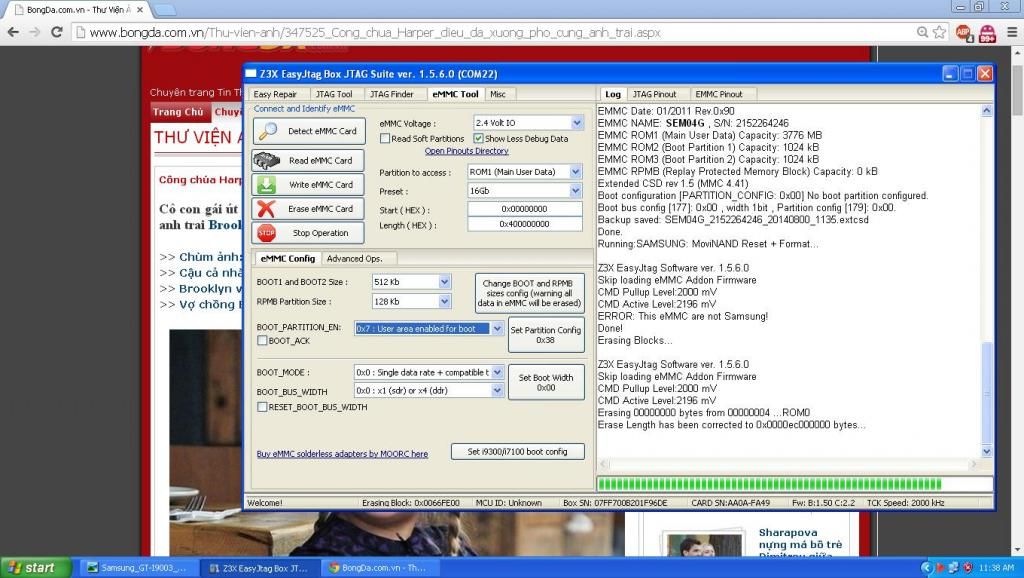The width and height of the screenshot is (1024, 578).
Task: Click the red X icon on Erase eMMC Card
Action: click(x=266, y=209)
